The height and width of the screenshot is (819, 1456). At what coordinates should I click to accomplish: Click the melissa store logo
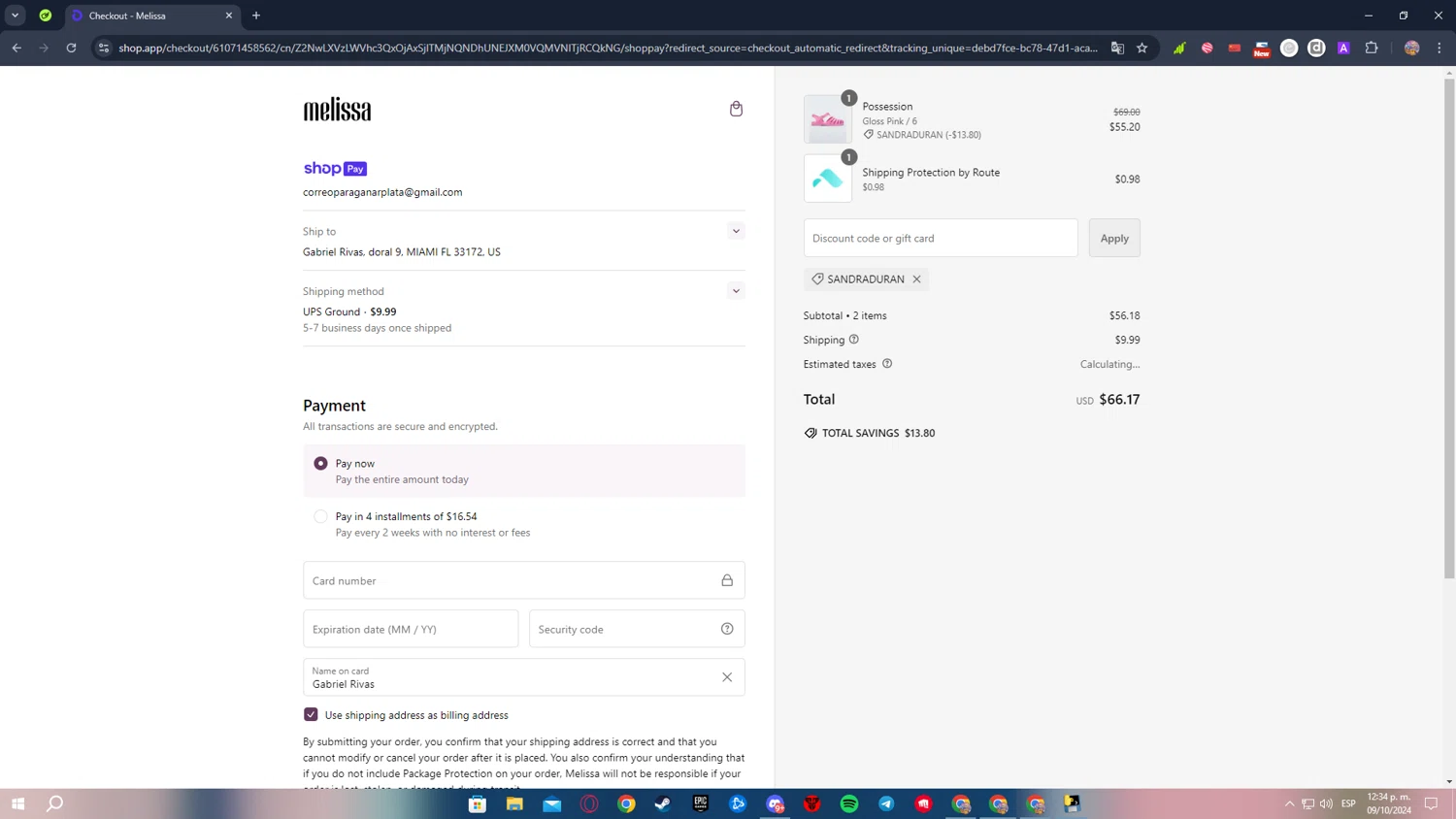tap(337, 110)
